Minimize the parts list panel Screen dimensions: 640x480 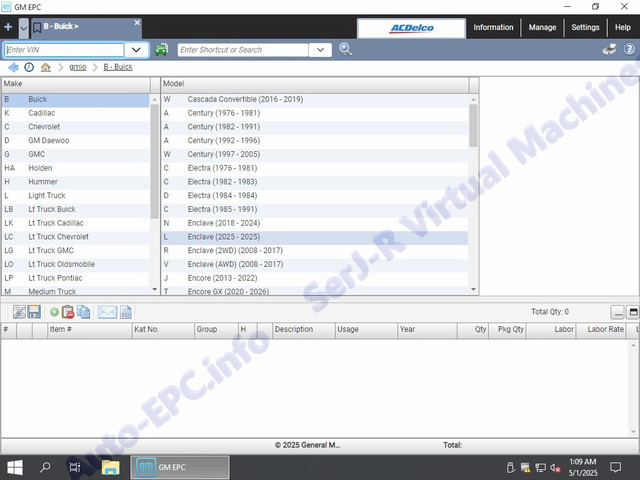618,312
